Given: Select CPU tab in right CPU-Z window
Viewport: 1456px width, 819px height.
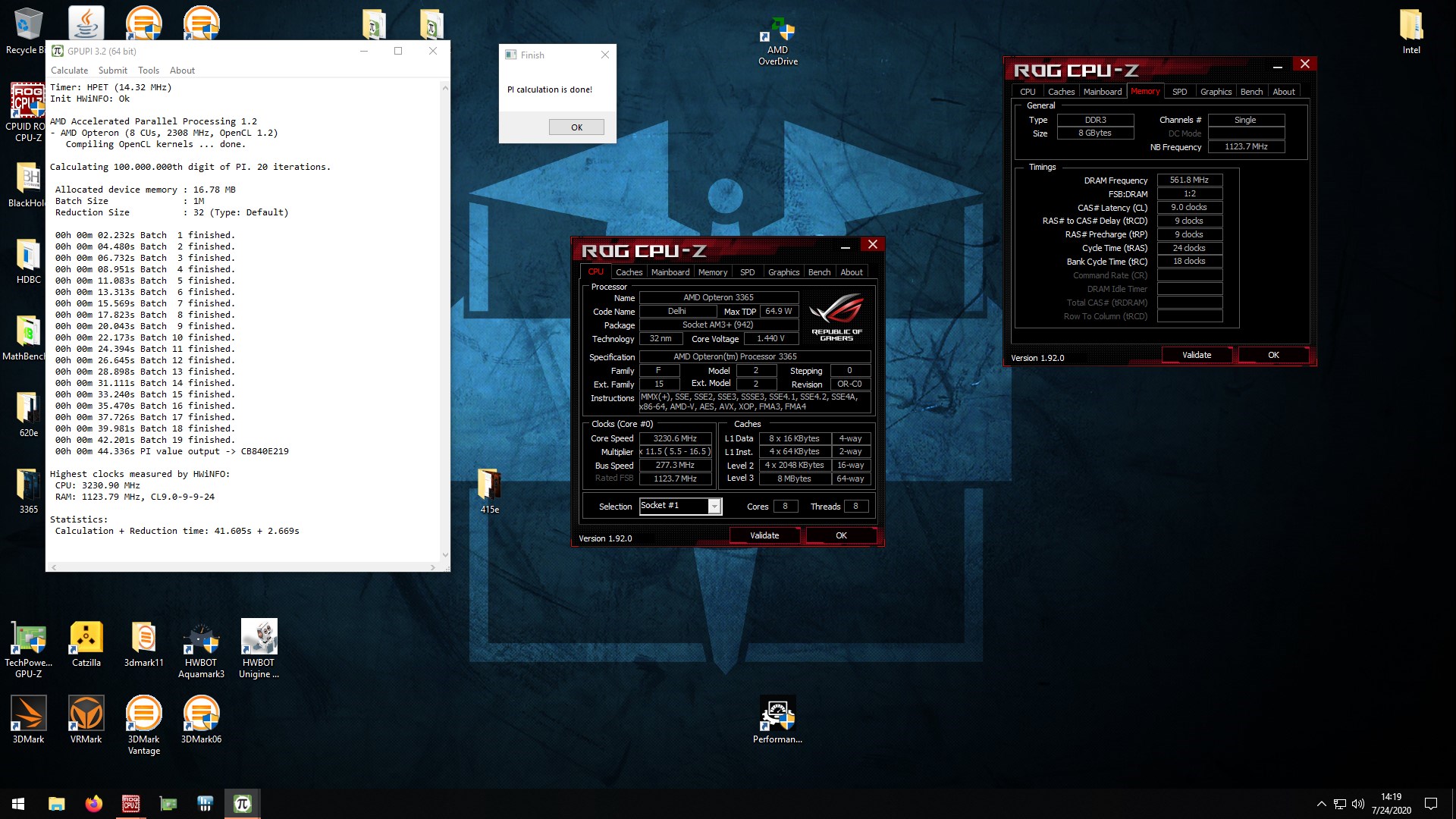Looking at the screenshot, I should coord(1028,92).
